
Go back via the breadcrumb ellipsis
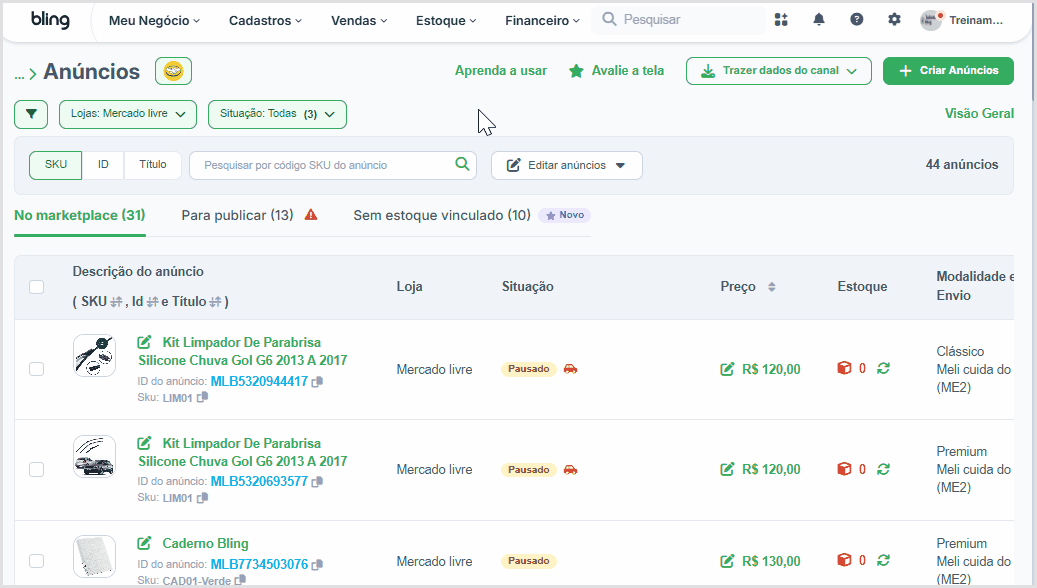(19, 75)
